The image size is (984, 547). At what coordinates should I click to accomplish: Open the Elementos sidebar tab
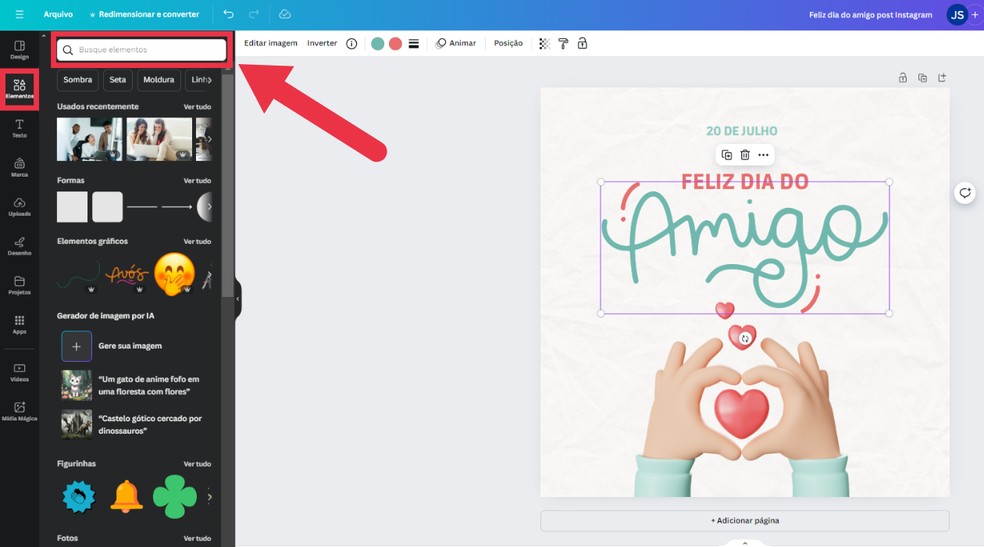click(x=19, y=89)
